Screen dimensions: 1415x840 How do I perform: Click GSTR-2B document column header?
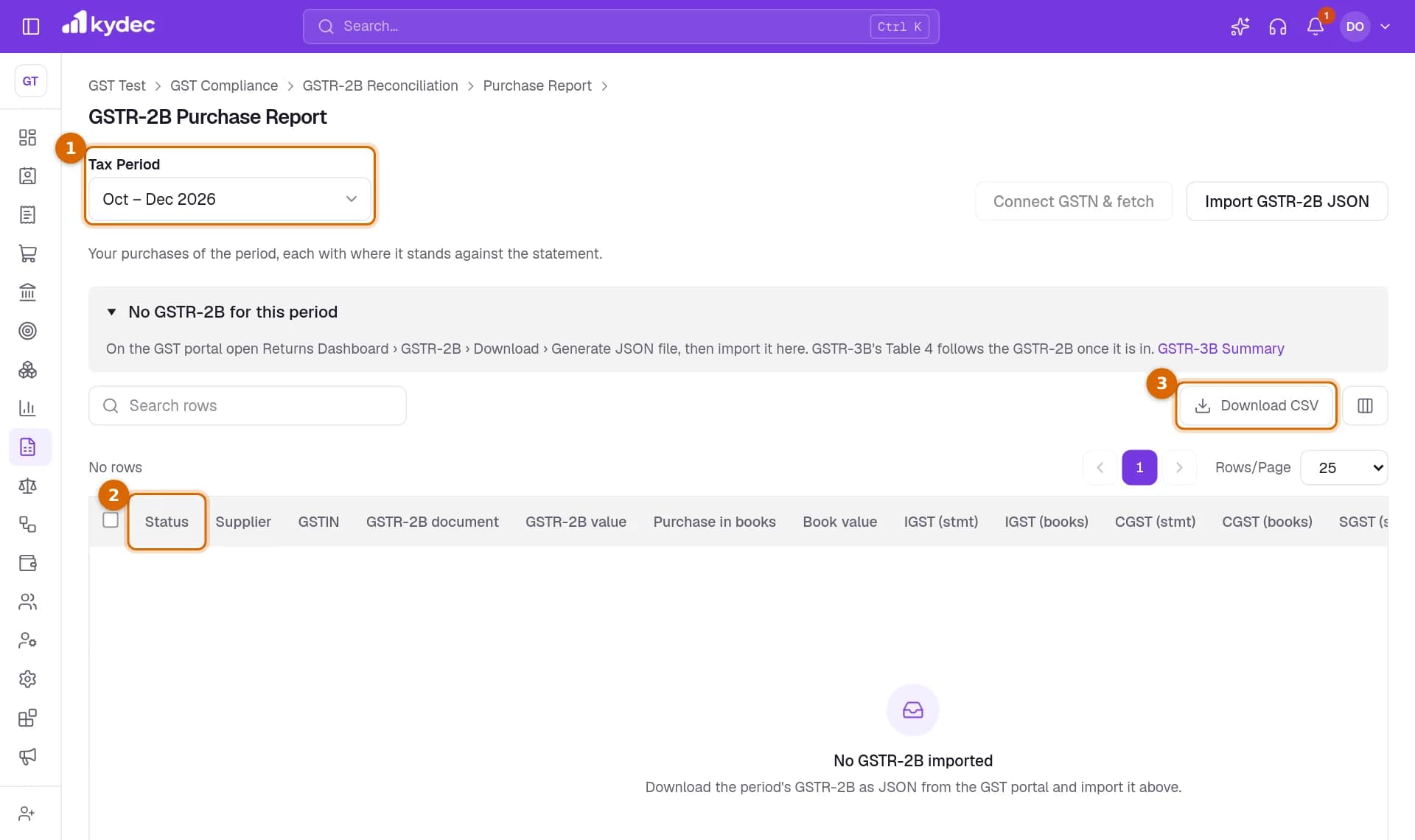pyautogui.click(x=432, y=522)
